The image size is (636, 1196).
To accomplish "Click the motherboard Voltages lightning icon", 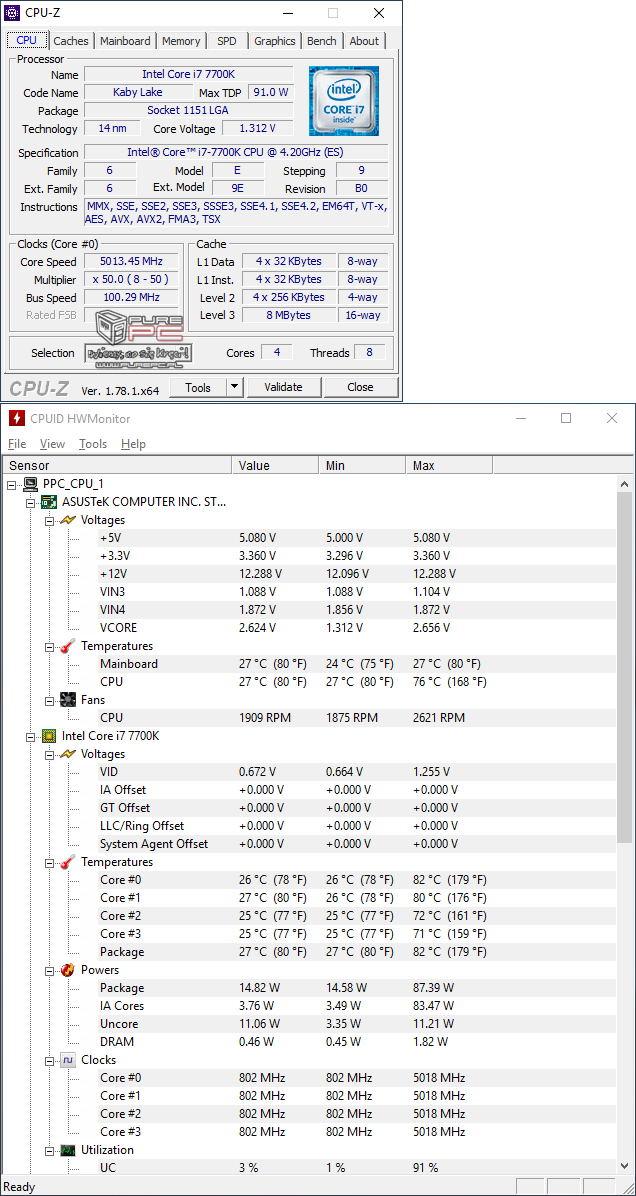I will (x=68, y=520).
